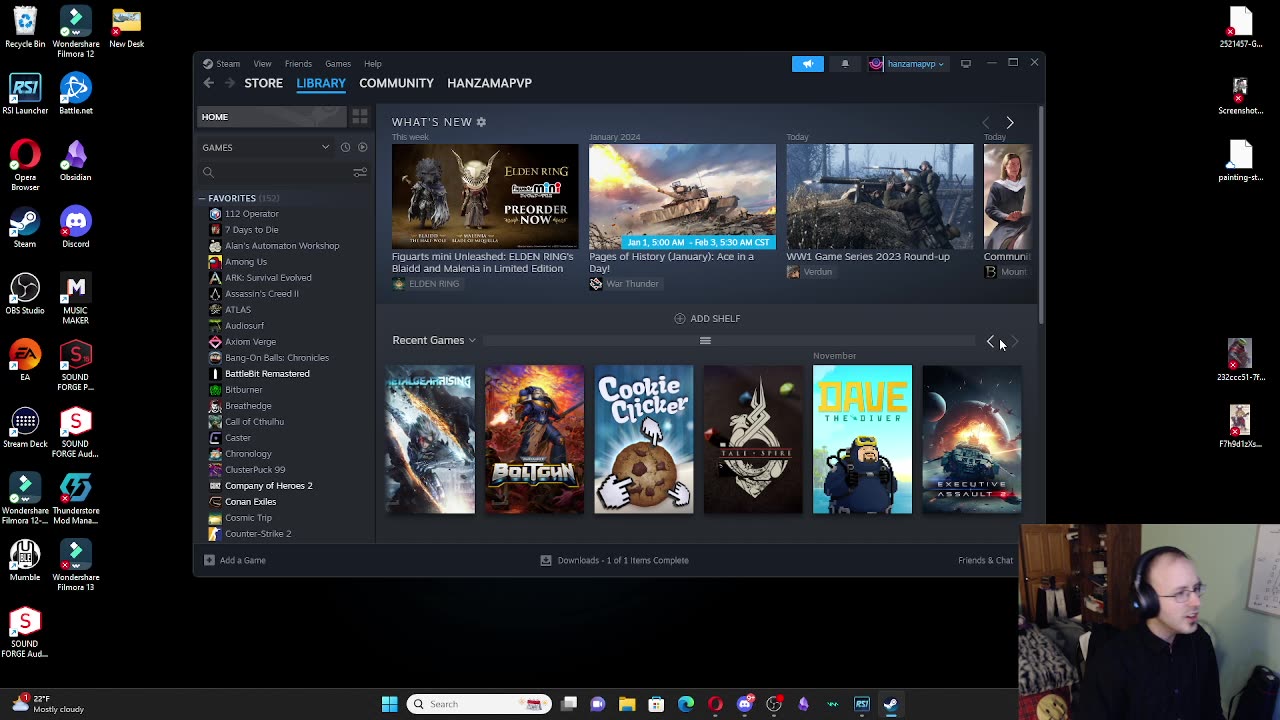Open OBS Studio desktop shortcut
The height and width of the screenshot is (720, 1280).
click(25, 294)
